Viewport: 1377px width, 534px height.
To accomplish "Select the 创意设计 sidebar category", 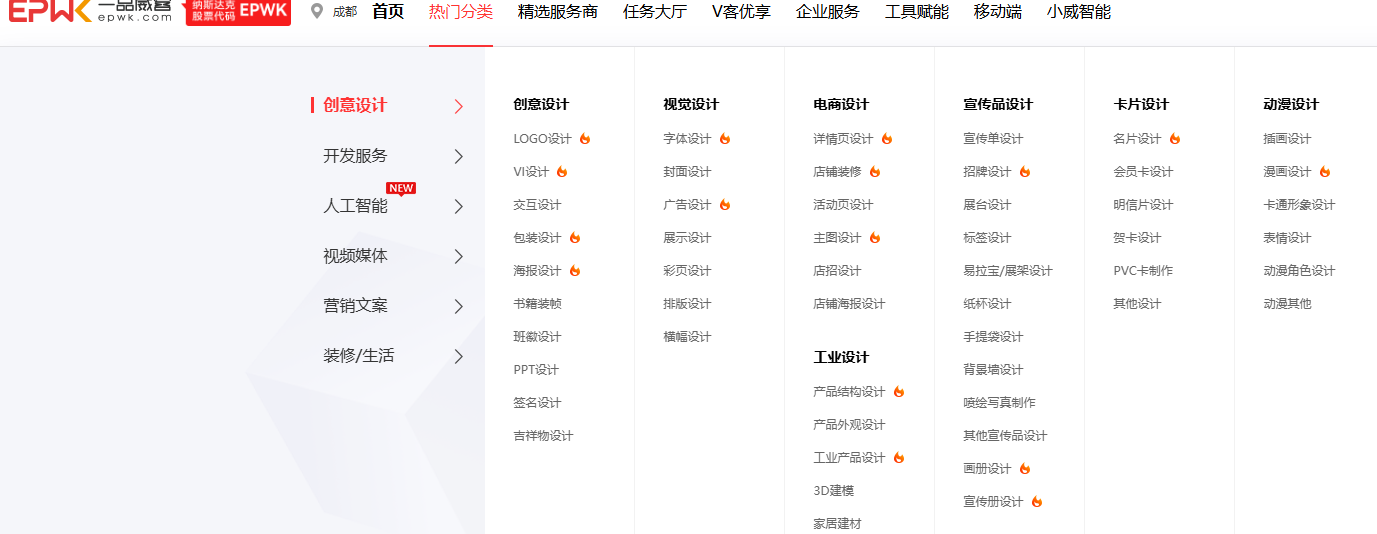I will [x=355, y=105].
